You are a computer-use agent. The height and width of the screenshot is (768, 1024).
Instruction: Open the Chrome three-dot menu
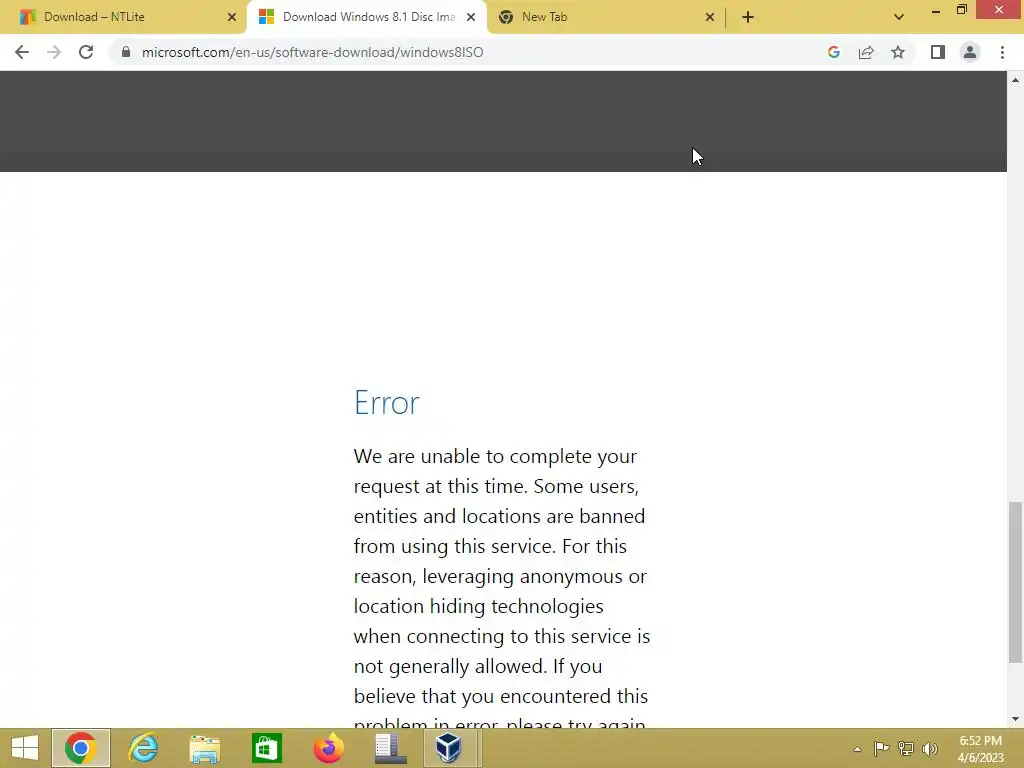[1002, 52]
